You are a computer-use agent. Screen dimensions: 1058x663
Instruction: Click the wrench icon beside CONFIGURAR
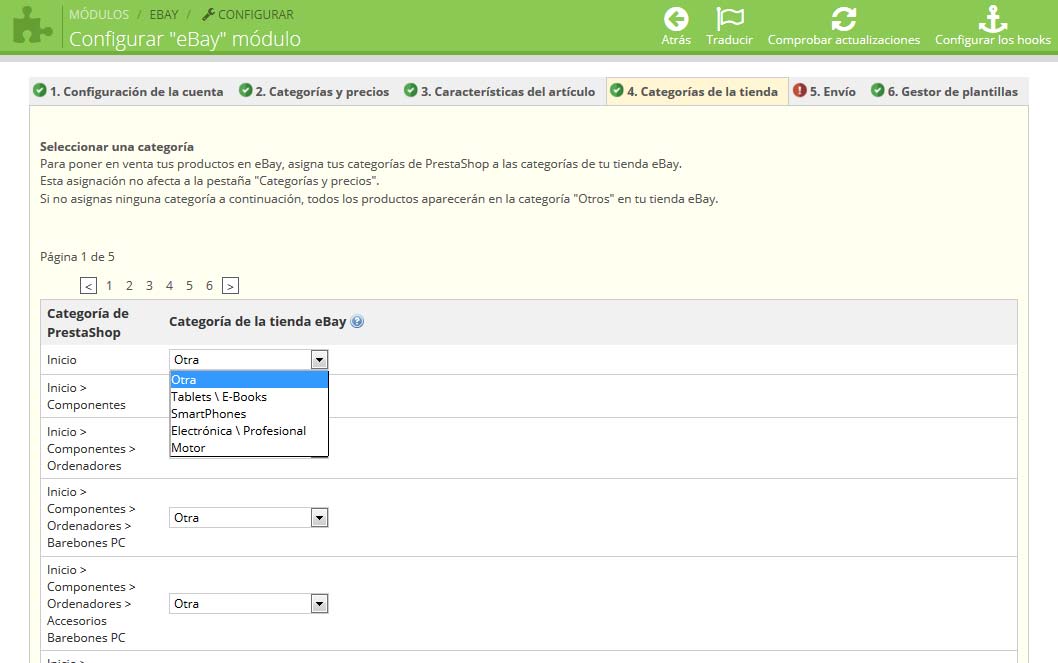[x=208, y=14]
